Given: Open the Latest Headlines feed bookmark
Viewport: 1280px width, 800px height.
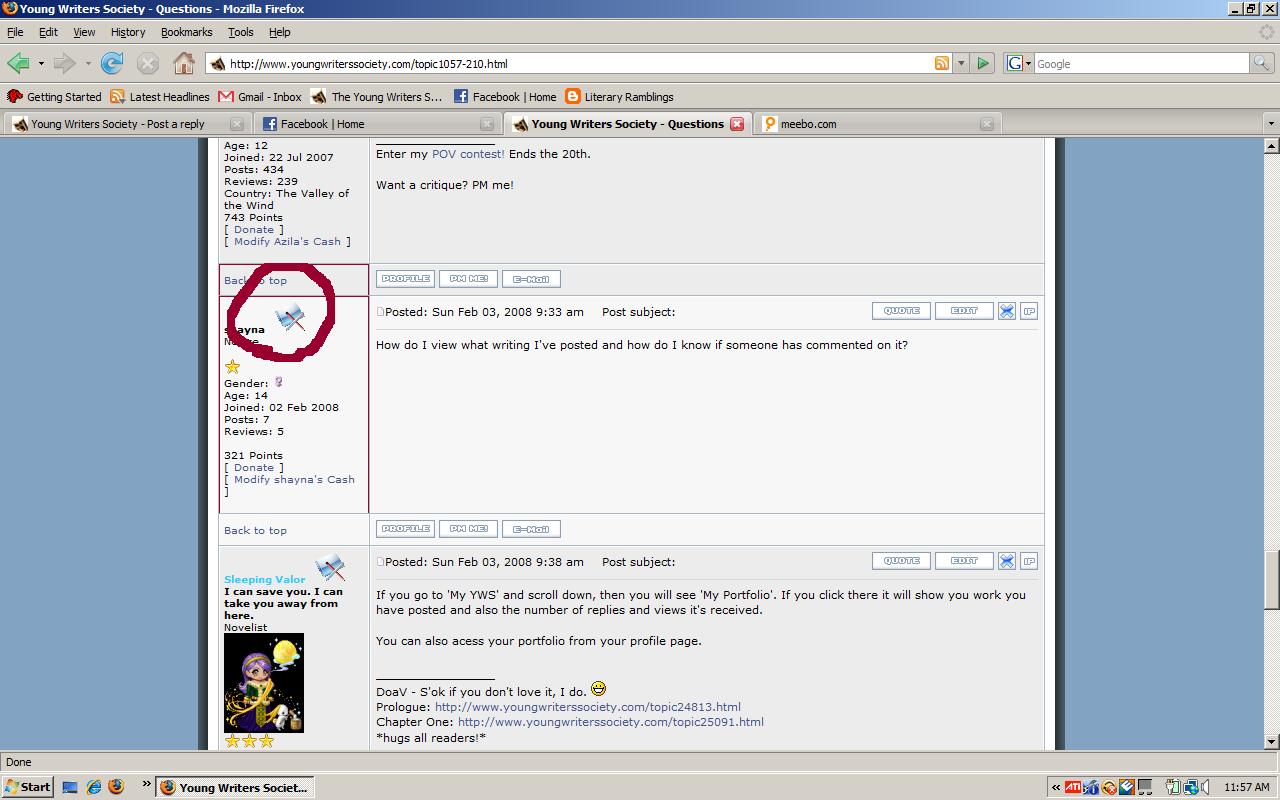Looking at the screenshot, I should point(160,97).
